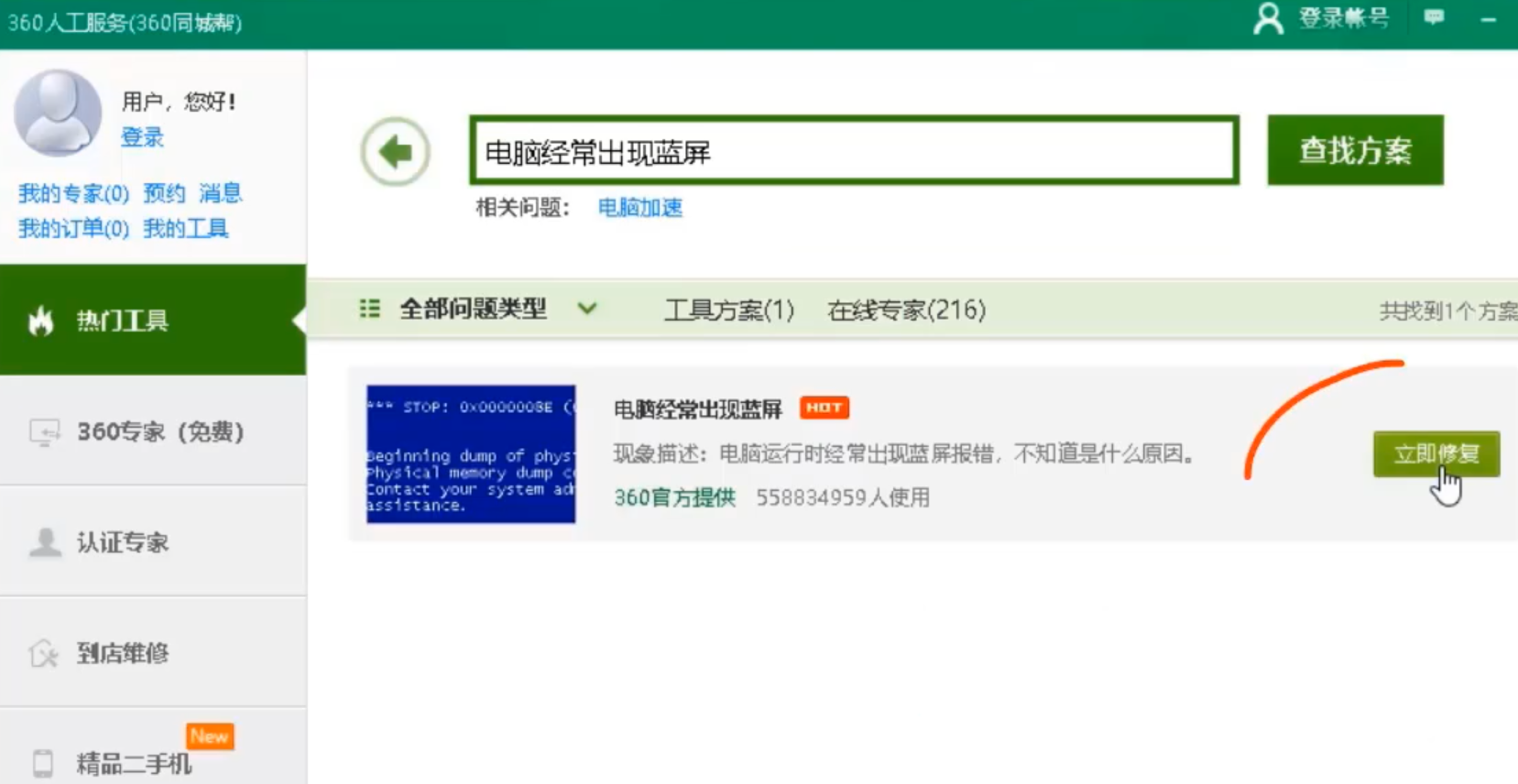Click the green back arrow icon
Viewport: 1518px width, 784px height.
click(395, 151)
